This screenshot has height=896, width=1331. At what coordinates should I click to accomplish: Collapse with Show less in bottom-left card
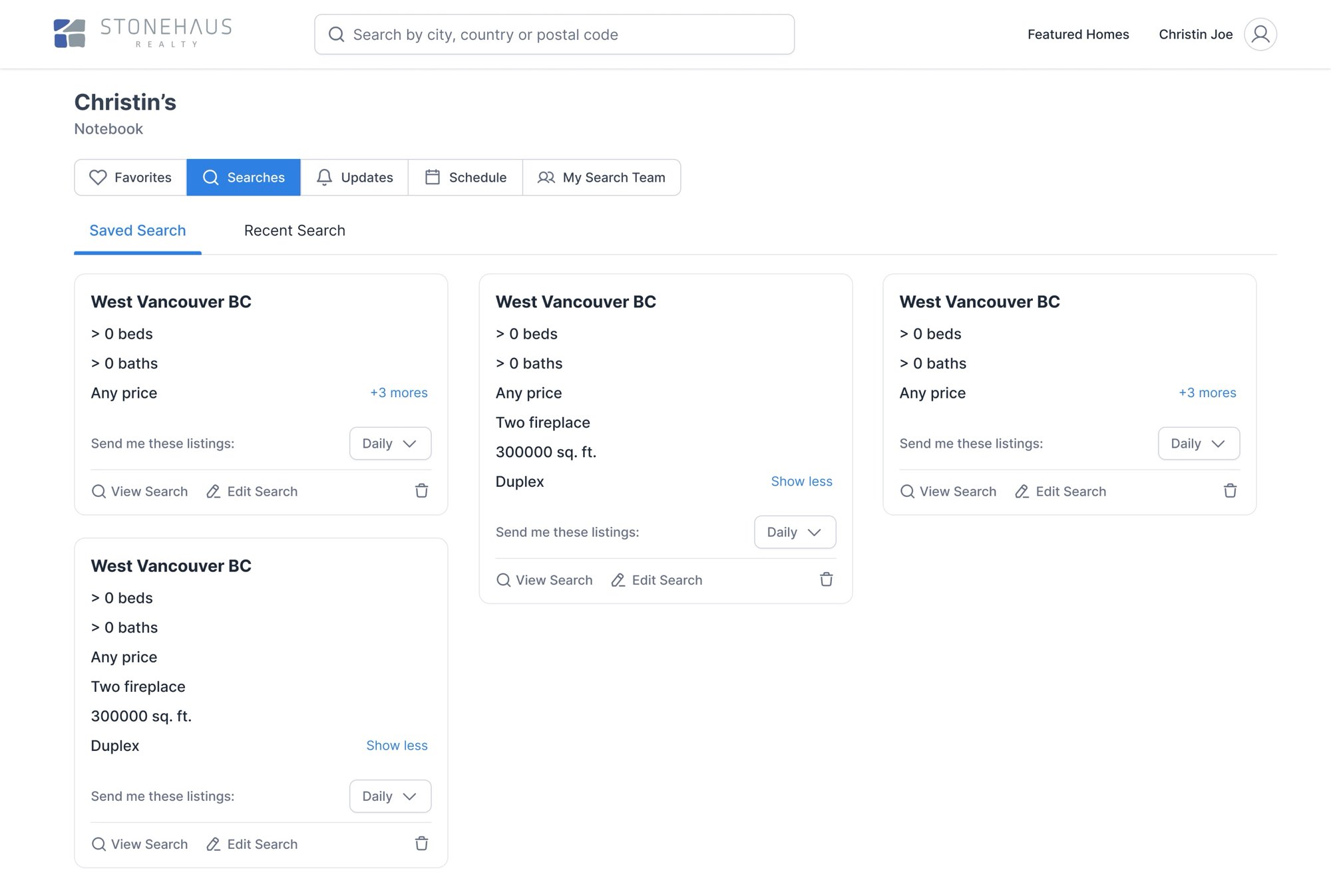coord(397,745)
